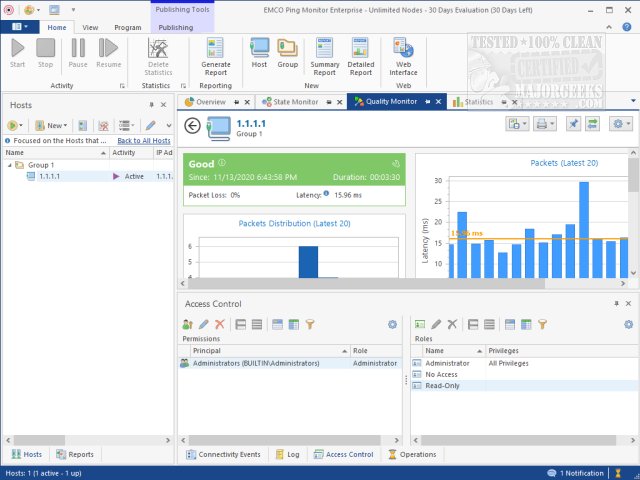Toggle the pin button in Quality Monitor toolbar
Viewport: 640px width, 480px height.
[573, 123]
